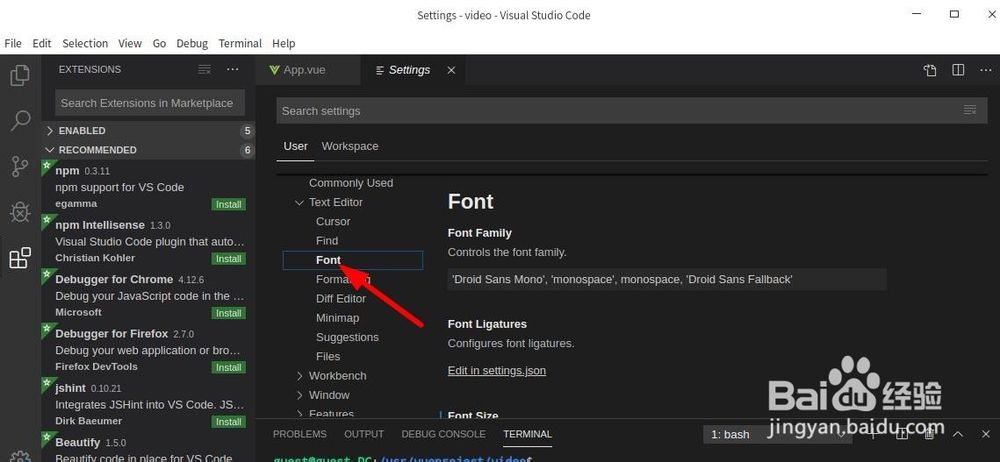Open the Debug view in activity bar
Image resolution: width=1000 pixels, height=462 pixels.
tap(20, 212)
